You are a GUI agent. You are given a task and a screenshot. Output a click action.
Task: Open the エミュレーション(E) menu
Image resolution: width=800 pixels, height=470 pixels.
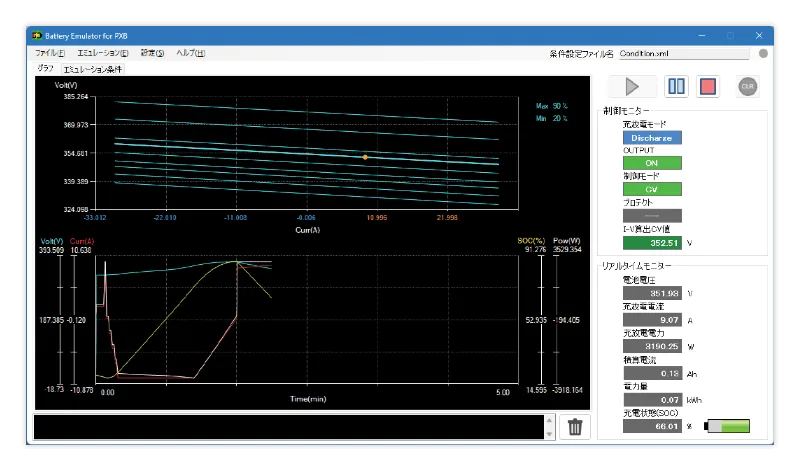coord(103,53)
